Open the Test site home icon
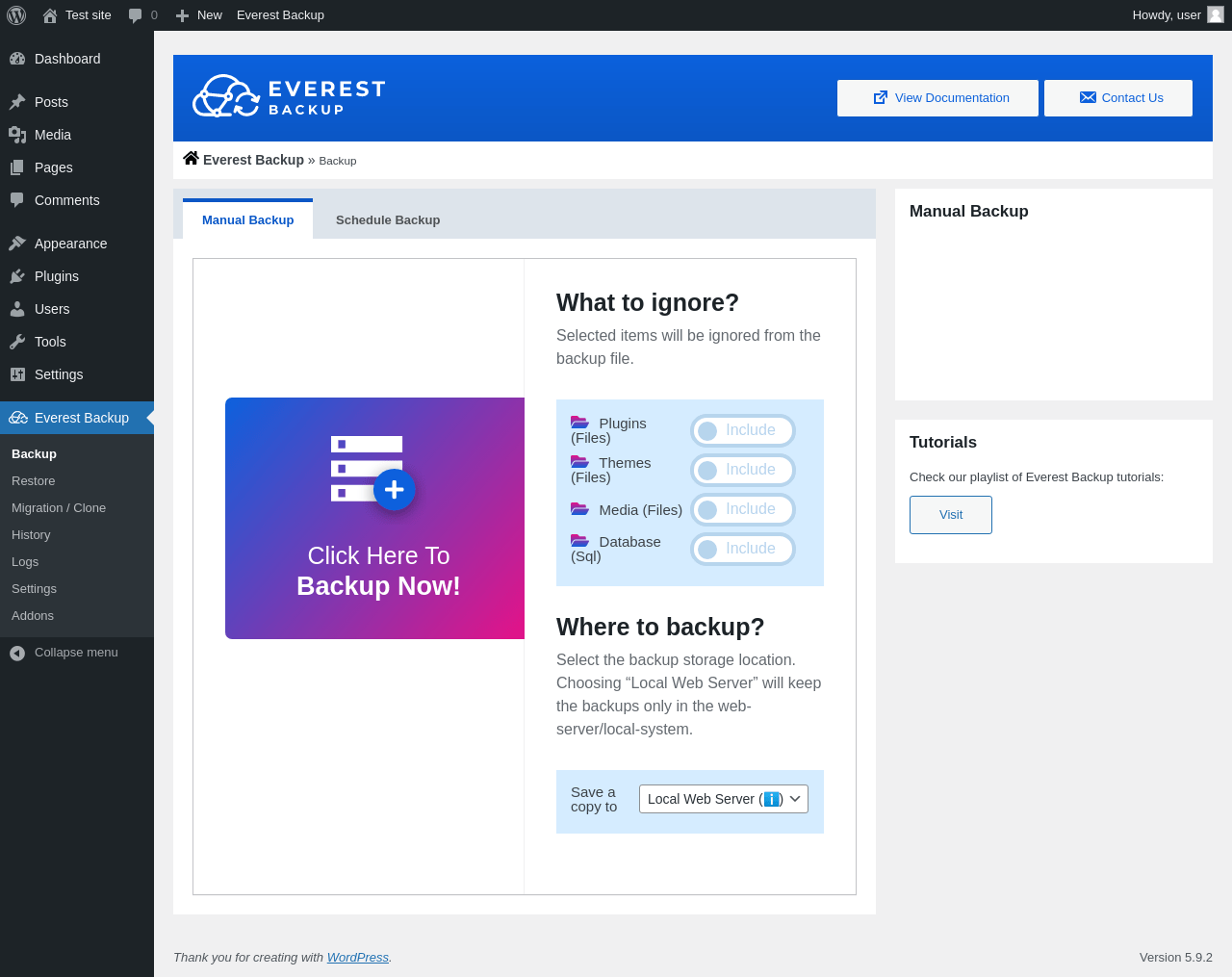The image size is (1232, 977). pyautogui.click(x=50, y=15)
